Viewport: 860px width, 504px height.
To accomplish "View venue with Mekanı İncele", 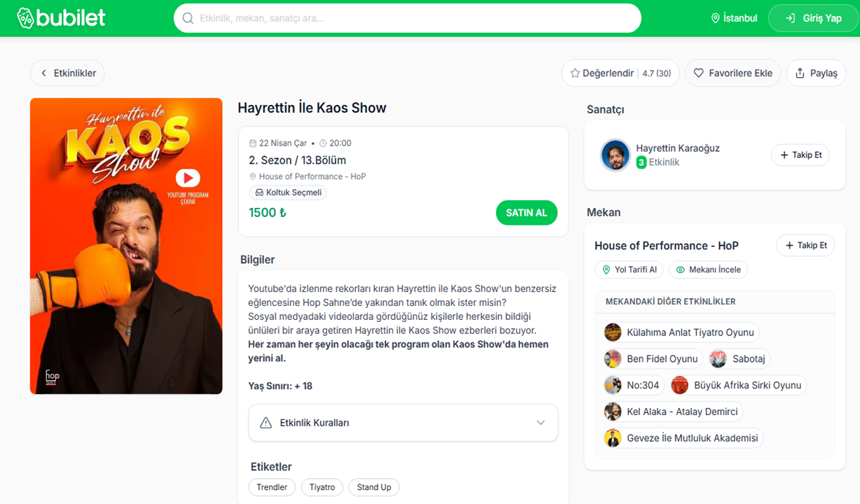I will click(708, 270).
